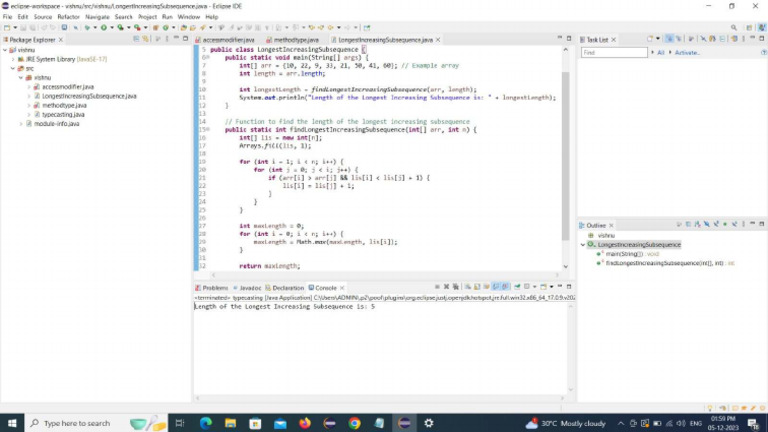Open Firefox from the taskbar
The width and height of the screenshot is (768, 432).
click(x=305, y=423)
